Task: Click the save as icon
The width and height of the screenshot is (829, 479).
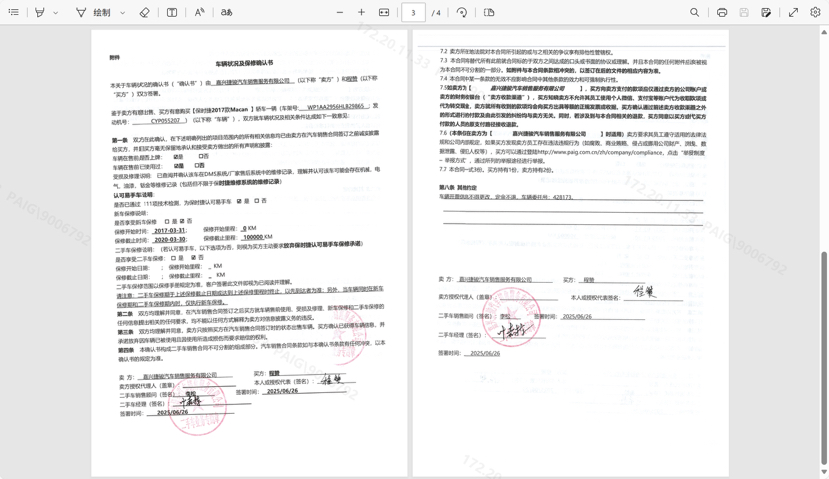Action: pos(766,13)
